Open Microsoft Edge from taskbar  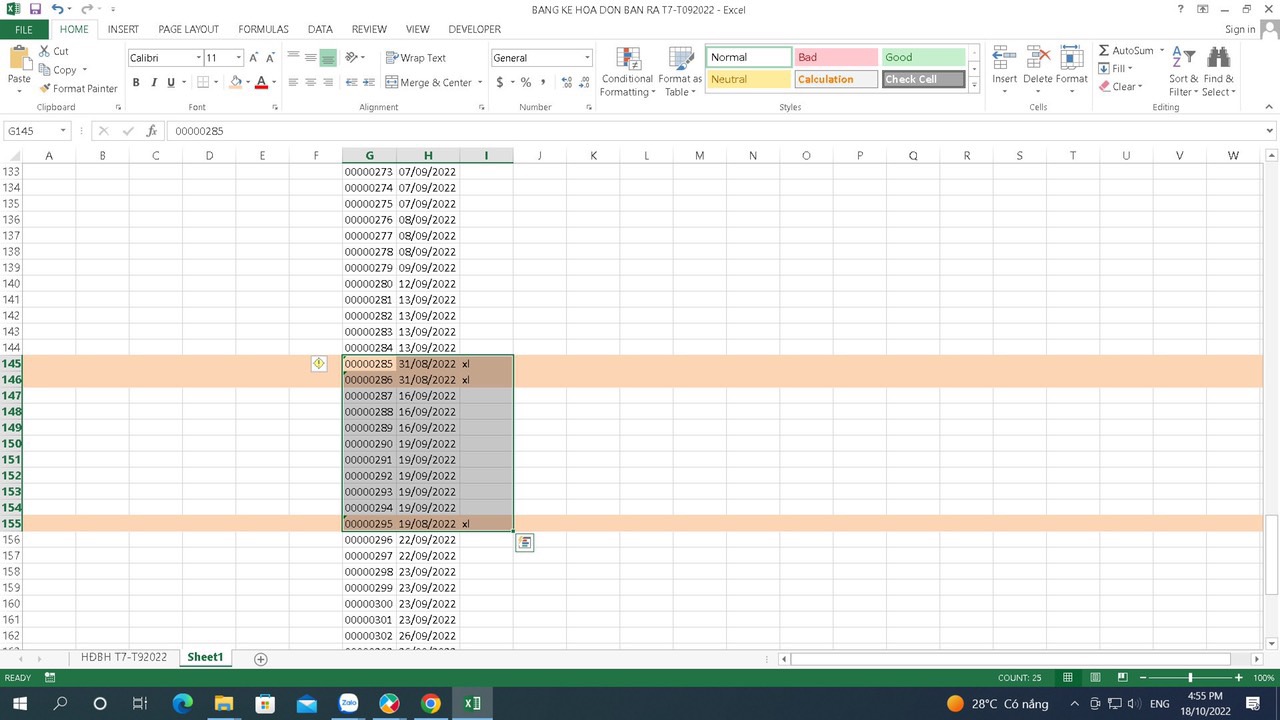183,704
